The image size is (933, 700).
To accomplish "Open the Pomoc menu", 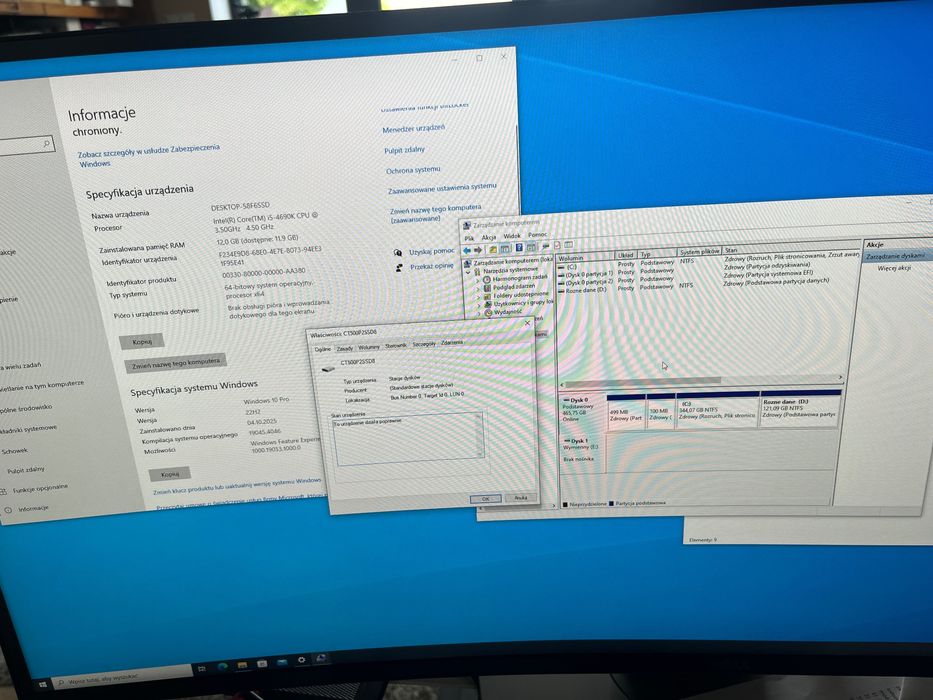I will pos(537,235).
